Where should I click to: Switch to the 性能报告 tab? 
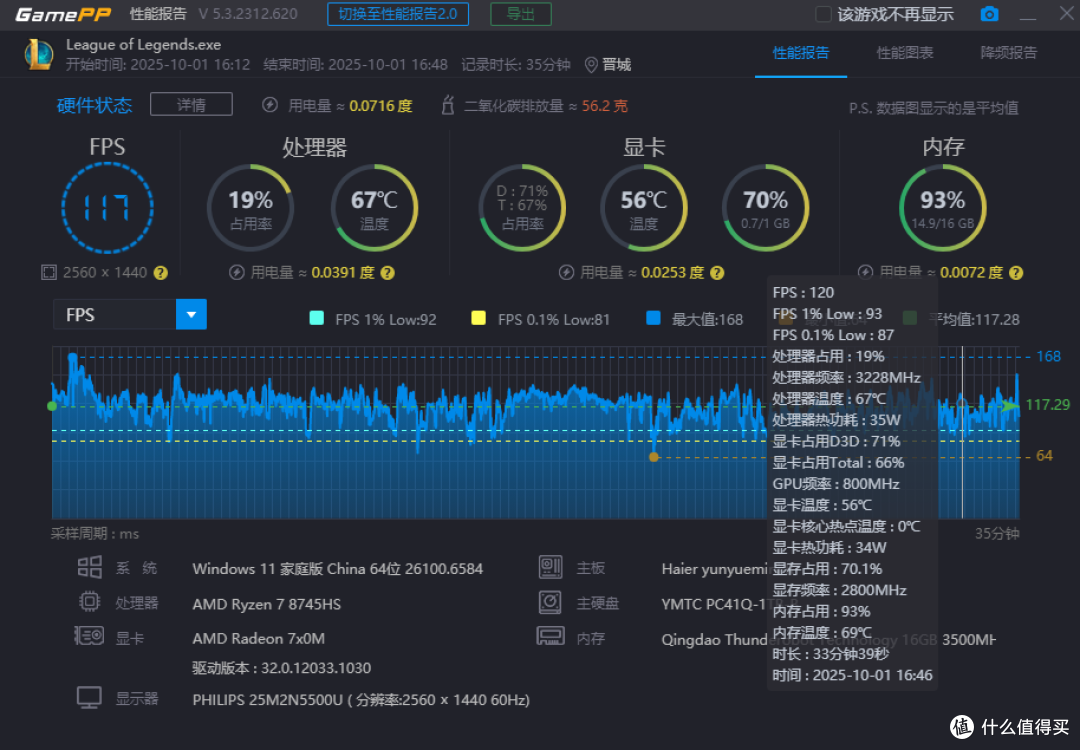pyautogui.click(x=800, y=53)
